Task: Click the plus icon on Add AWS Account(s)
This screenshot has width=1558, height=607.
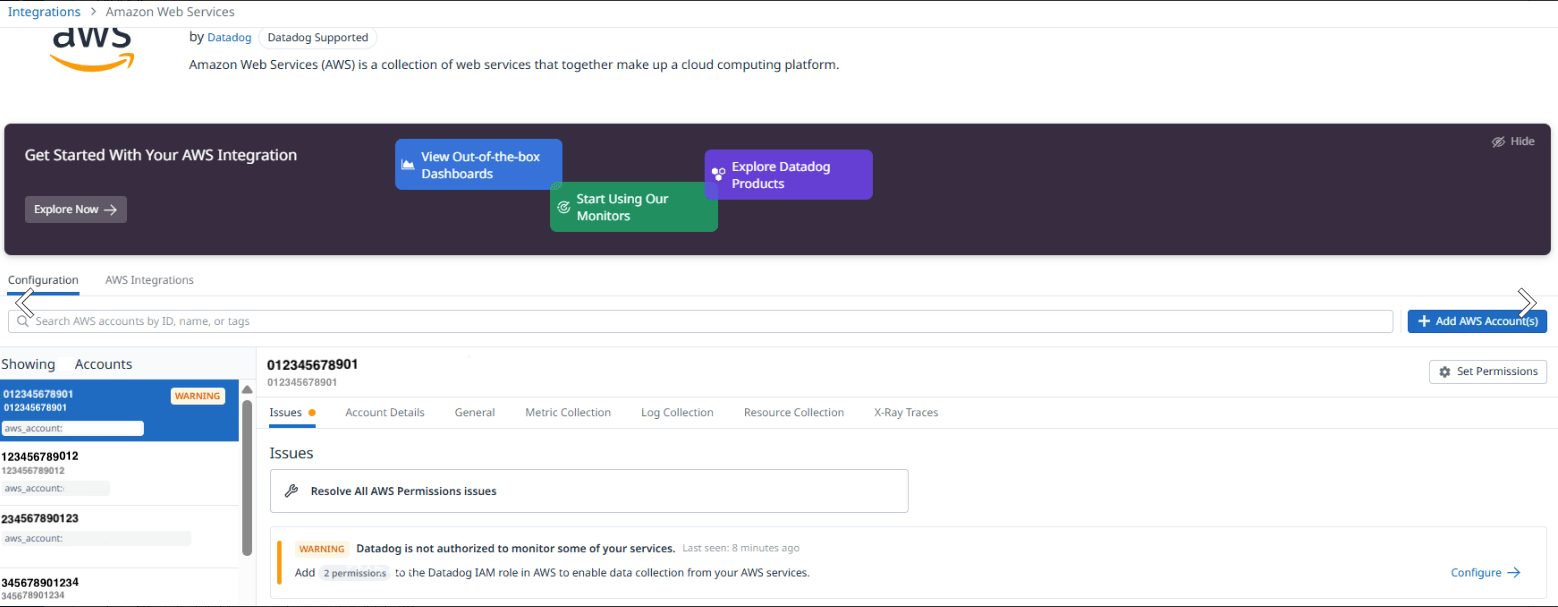Action: coord(1424,321)
